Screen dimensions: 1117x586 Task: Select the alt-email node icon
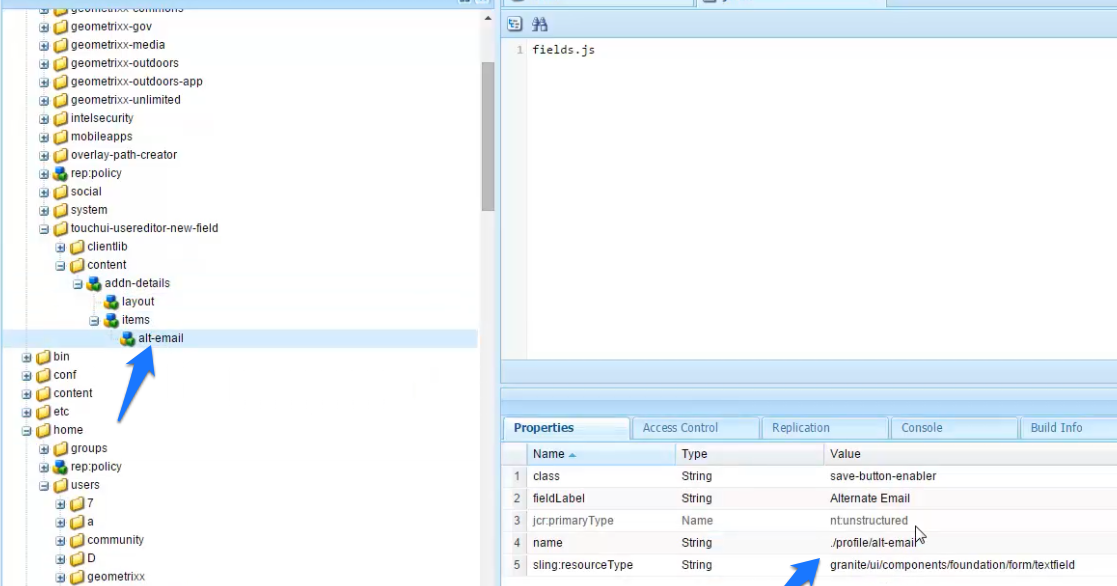click(128, 338)
